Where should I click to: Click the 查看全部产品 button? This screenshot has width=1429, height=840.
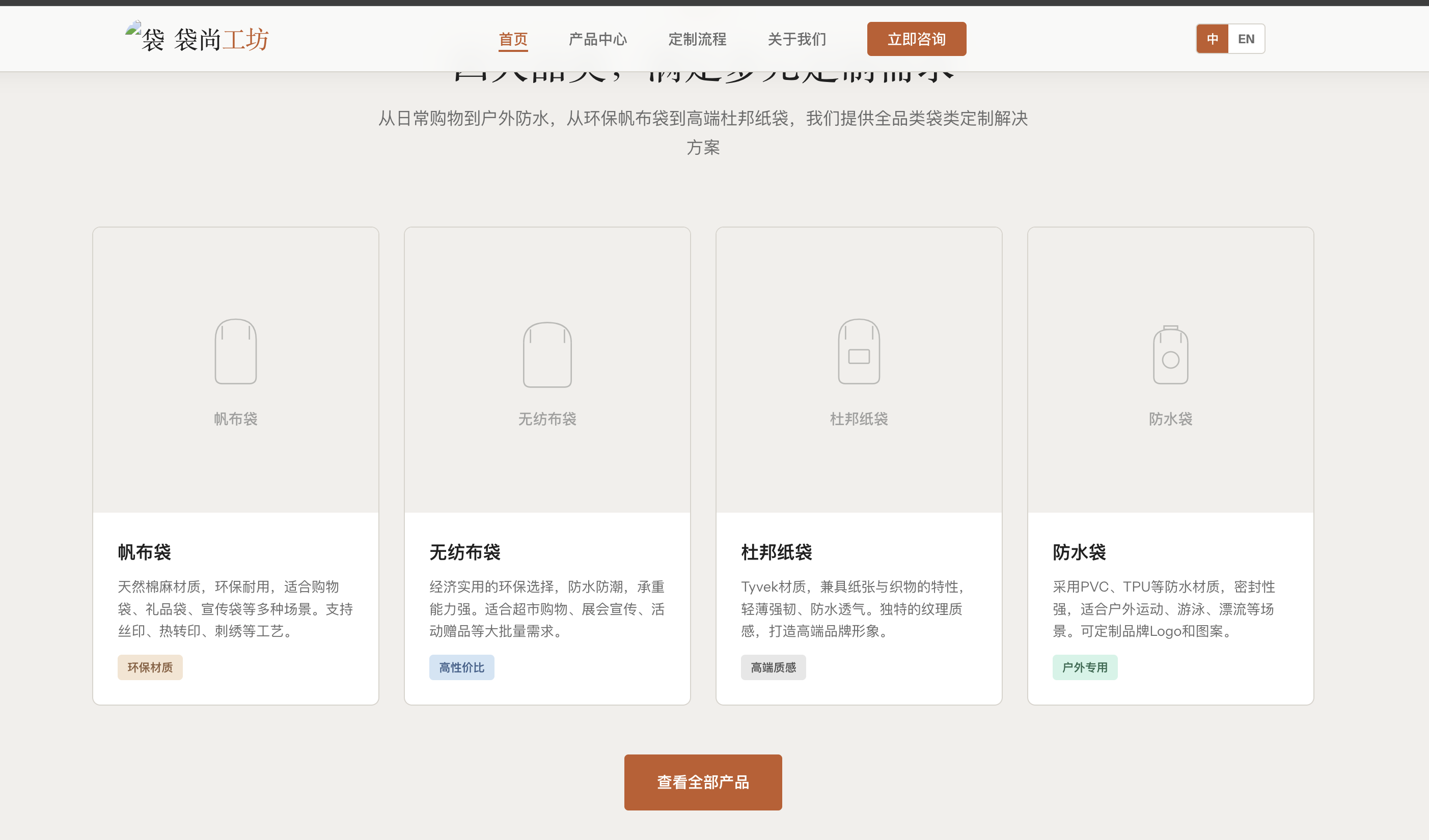(703, 782)
